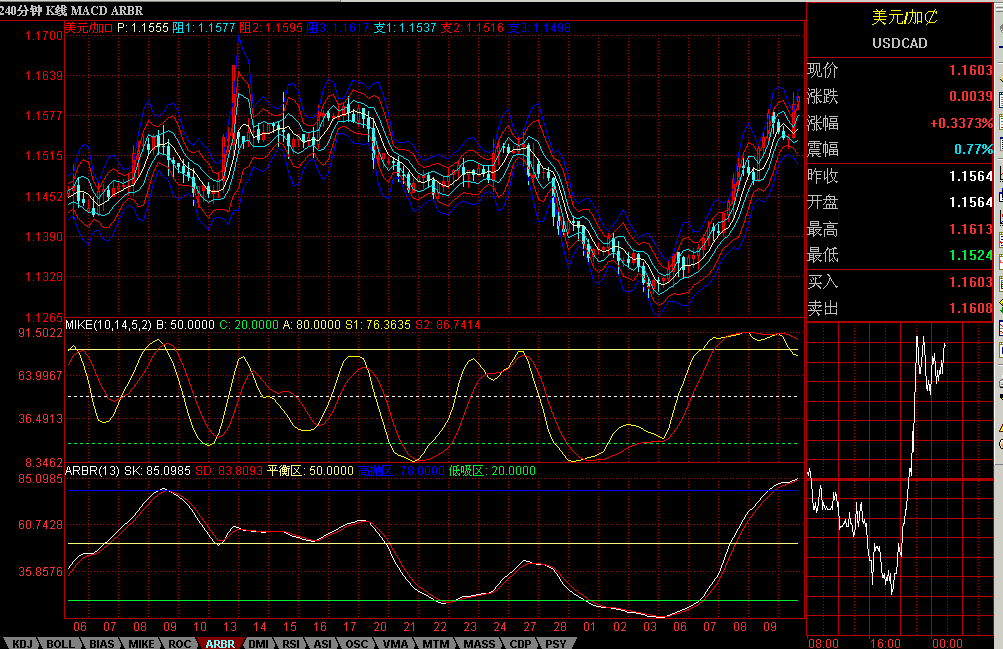Open the MASS indicator tab
The width and height of the screenshot is (1003, 649).
478,643
